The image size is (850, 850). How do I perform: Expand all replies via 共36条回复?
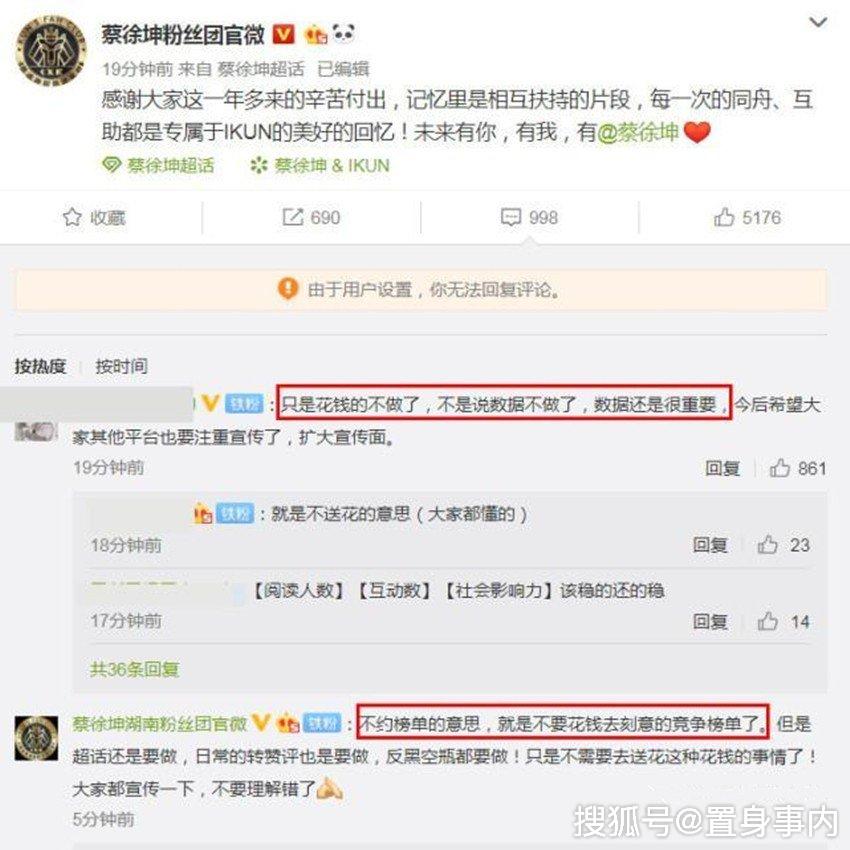[134, 669]
